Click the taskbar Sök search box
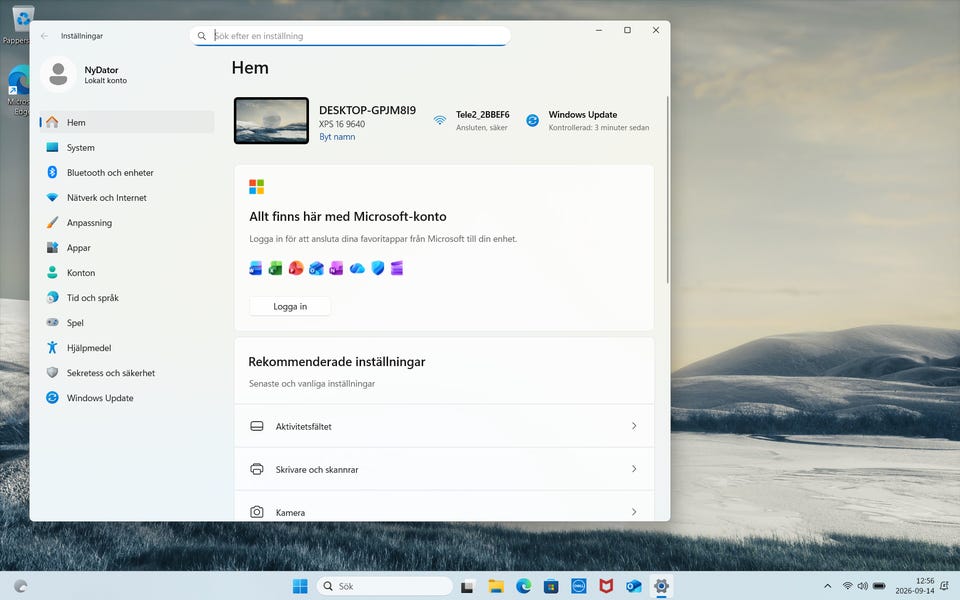 pyautogui.click(x=384, y=587)
